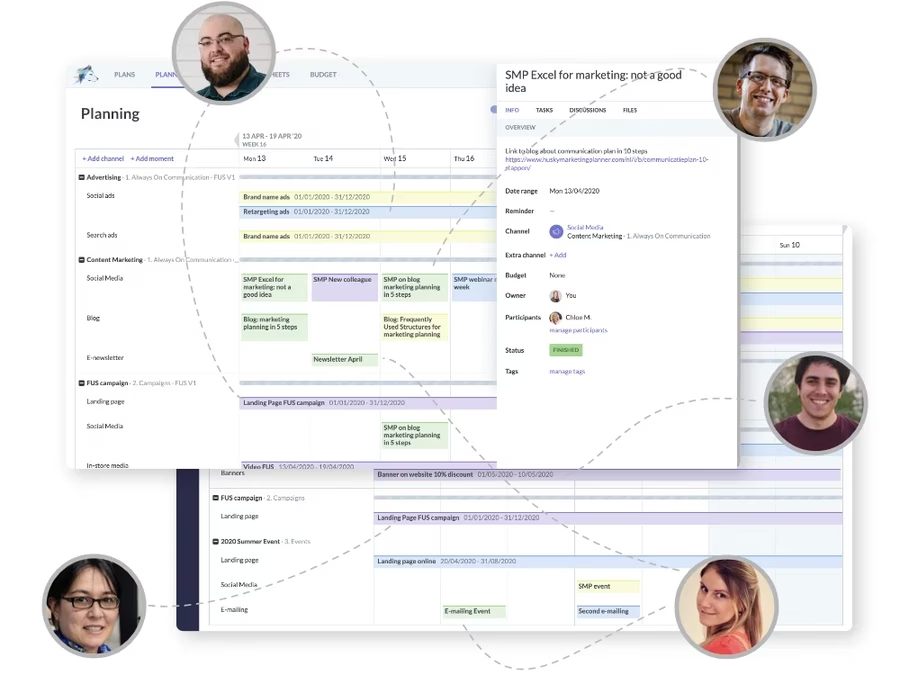Open the 'Landing page online' bar
This screenshot has width=900, height=675.
[608, 561]
